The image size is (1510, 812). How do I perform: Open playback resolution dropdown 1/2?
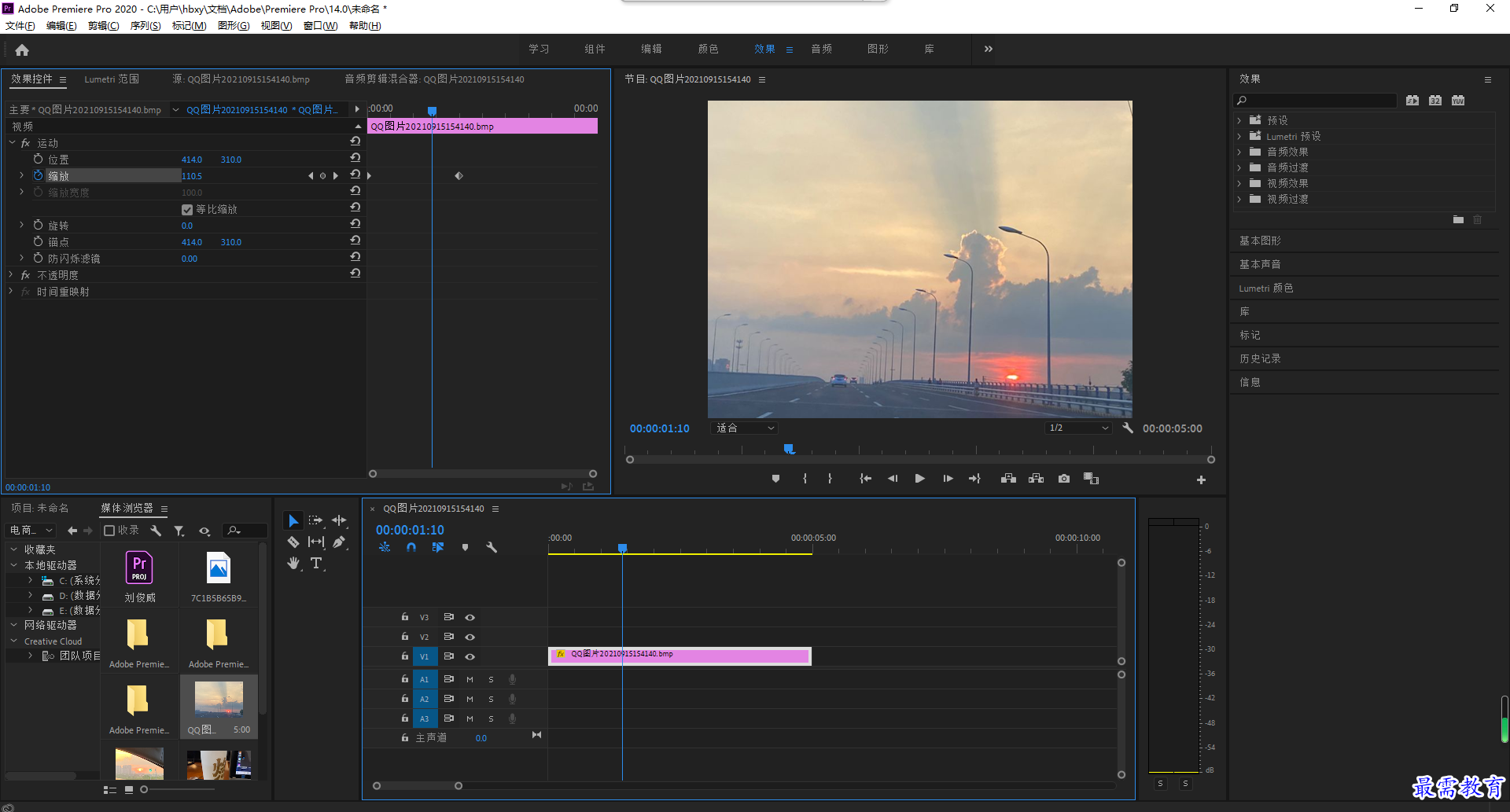coord(1077,428)
